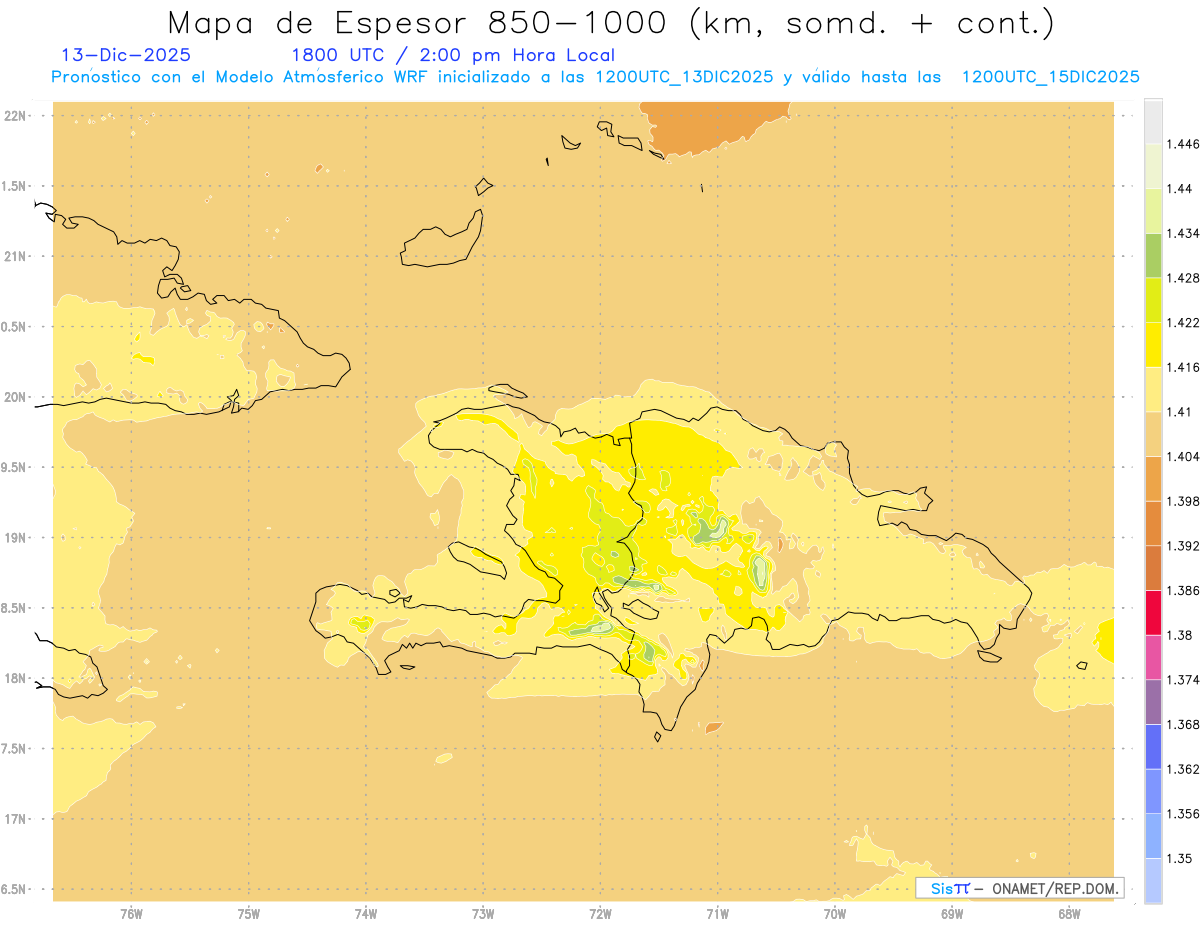Click the legend value "1.386"

pyautogui.click(x=1183, y=590)
